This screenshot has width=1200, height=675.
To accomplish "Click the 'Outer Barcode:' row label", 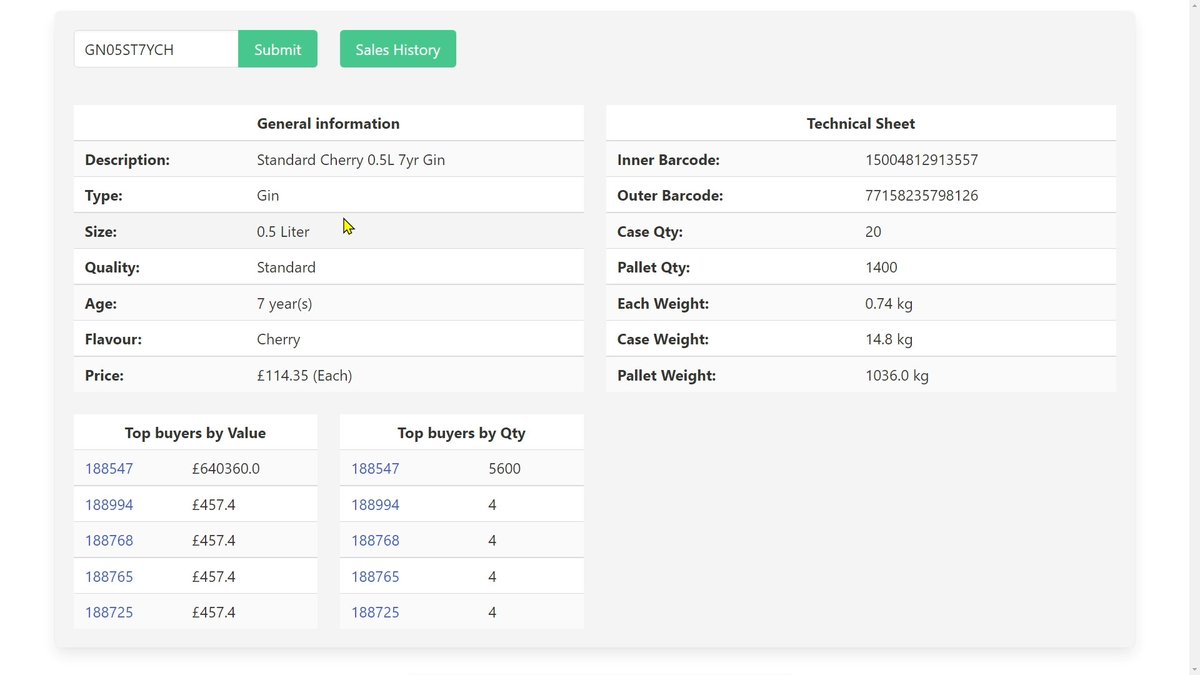I will point(670,195).
